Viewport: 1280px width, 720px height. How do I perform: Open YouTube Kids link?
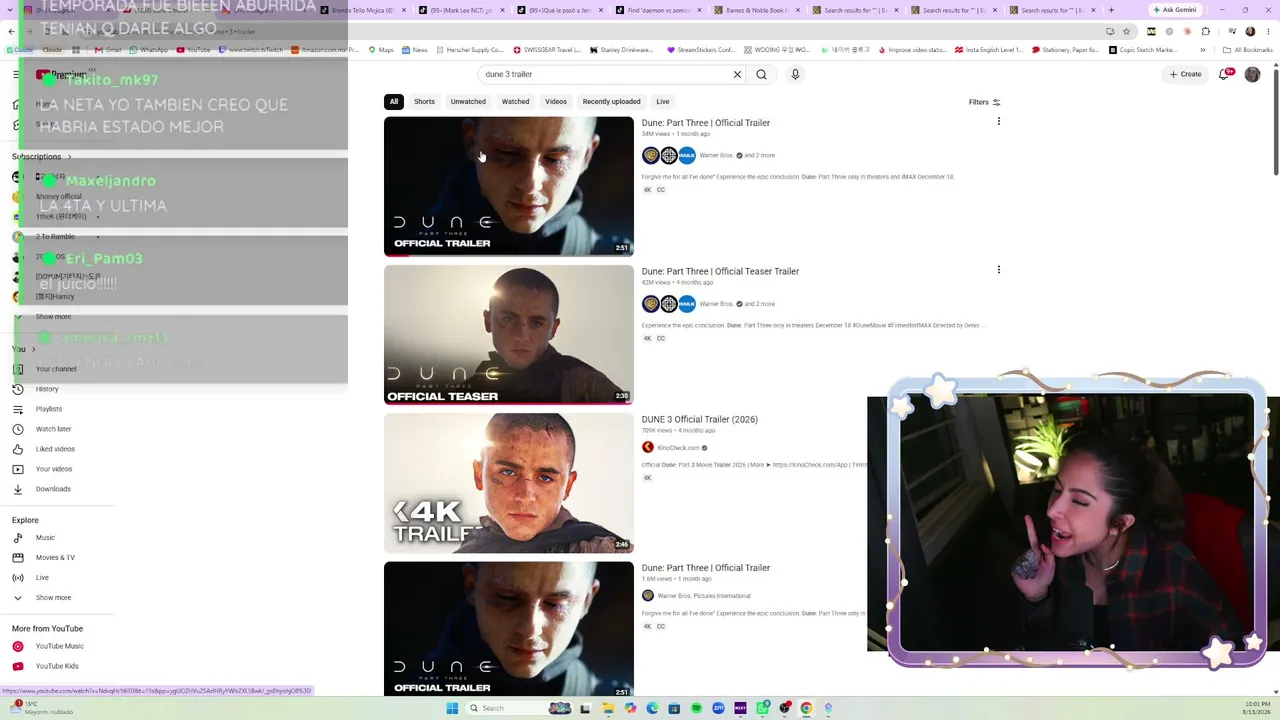click(x=57, y=666)
